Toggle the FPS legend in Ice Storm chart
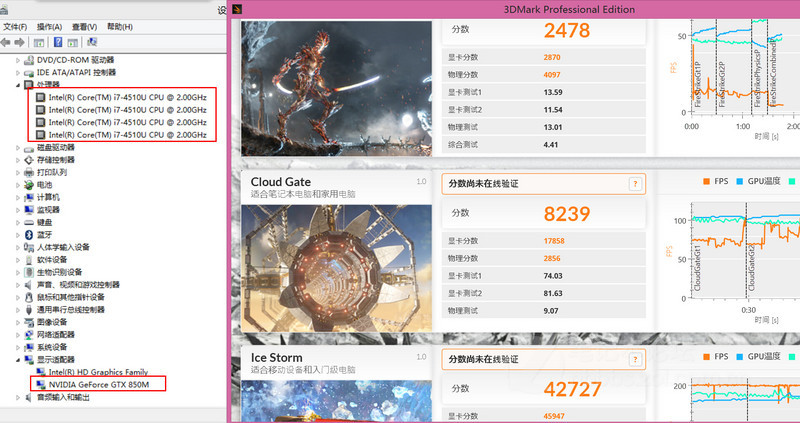This screenshot has height=423, width=800. tap(715, 357)
